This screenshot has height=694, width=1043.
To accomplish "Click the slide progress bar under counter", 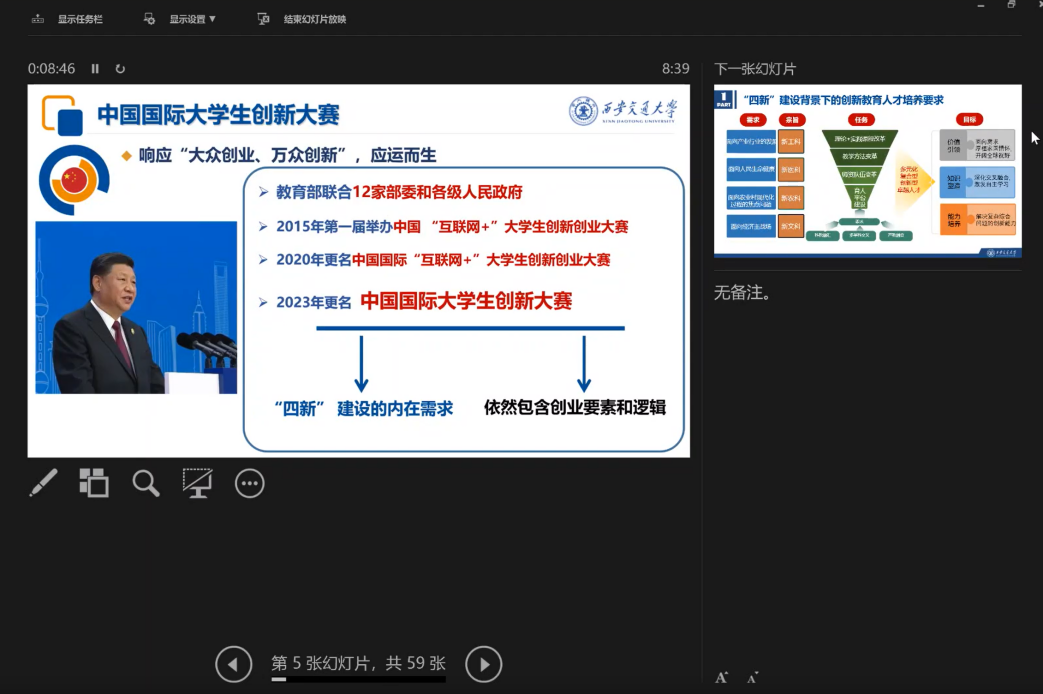I will pos(358,679).
